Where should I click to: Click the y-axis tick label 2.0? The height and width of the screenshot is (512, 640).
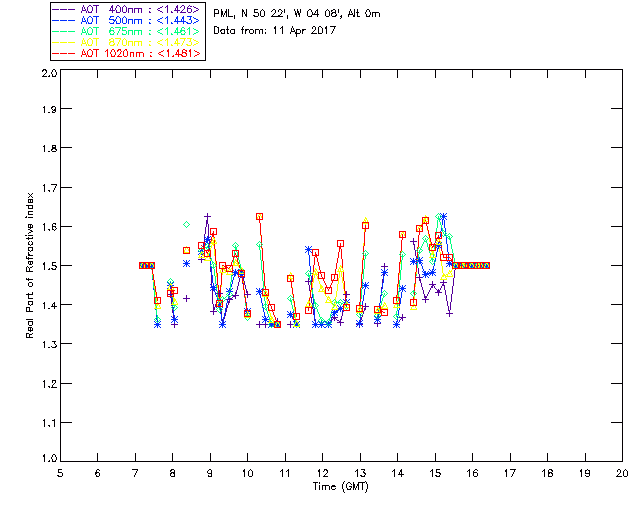pyautogui.click(x=49, y=73)
